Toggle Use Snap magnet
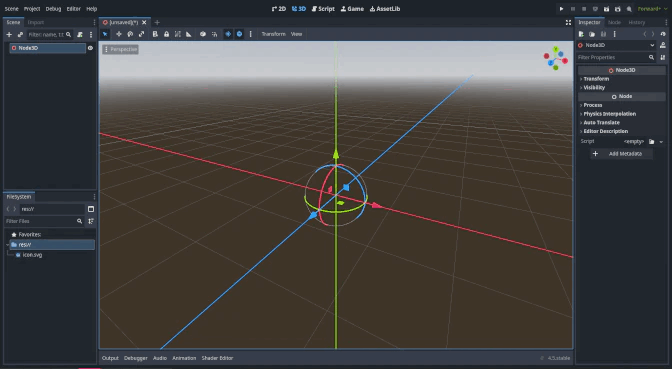 214,34
